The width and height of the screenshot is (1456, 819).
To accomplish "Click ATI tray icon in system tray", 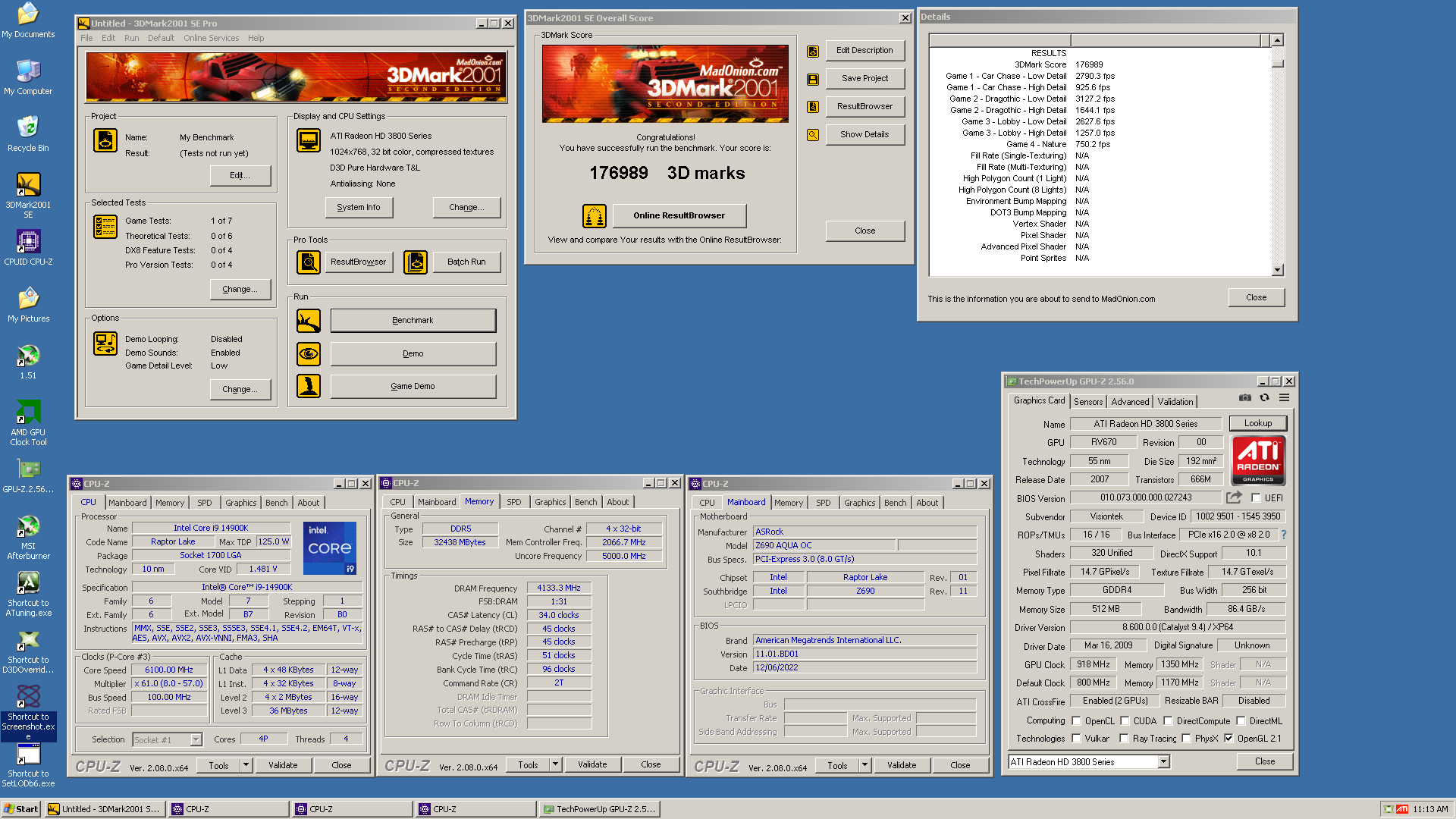I will pyautogui.click(x=1402, y=809).
